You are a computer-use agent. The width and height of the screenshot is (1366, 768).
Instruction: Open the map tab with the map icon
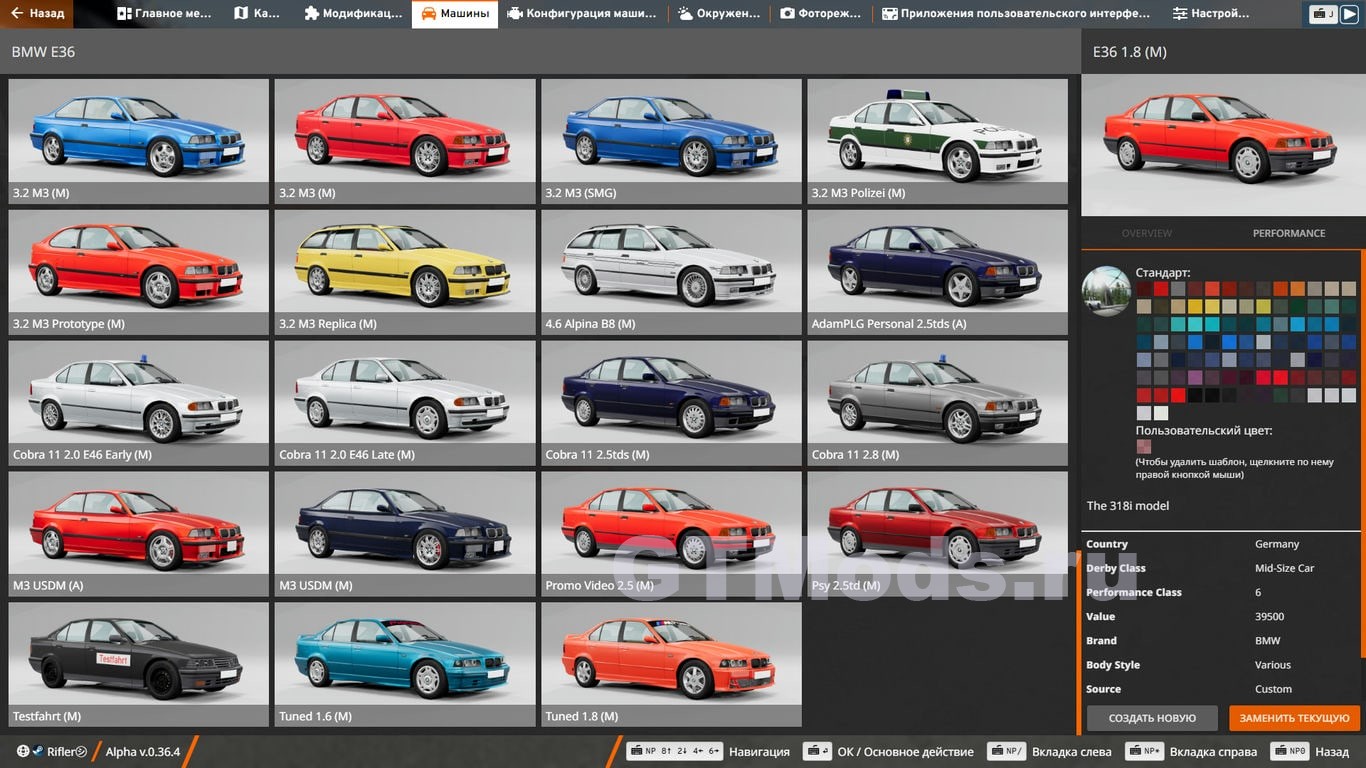257,14
